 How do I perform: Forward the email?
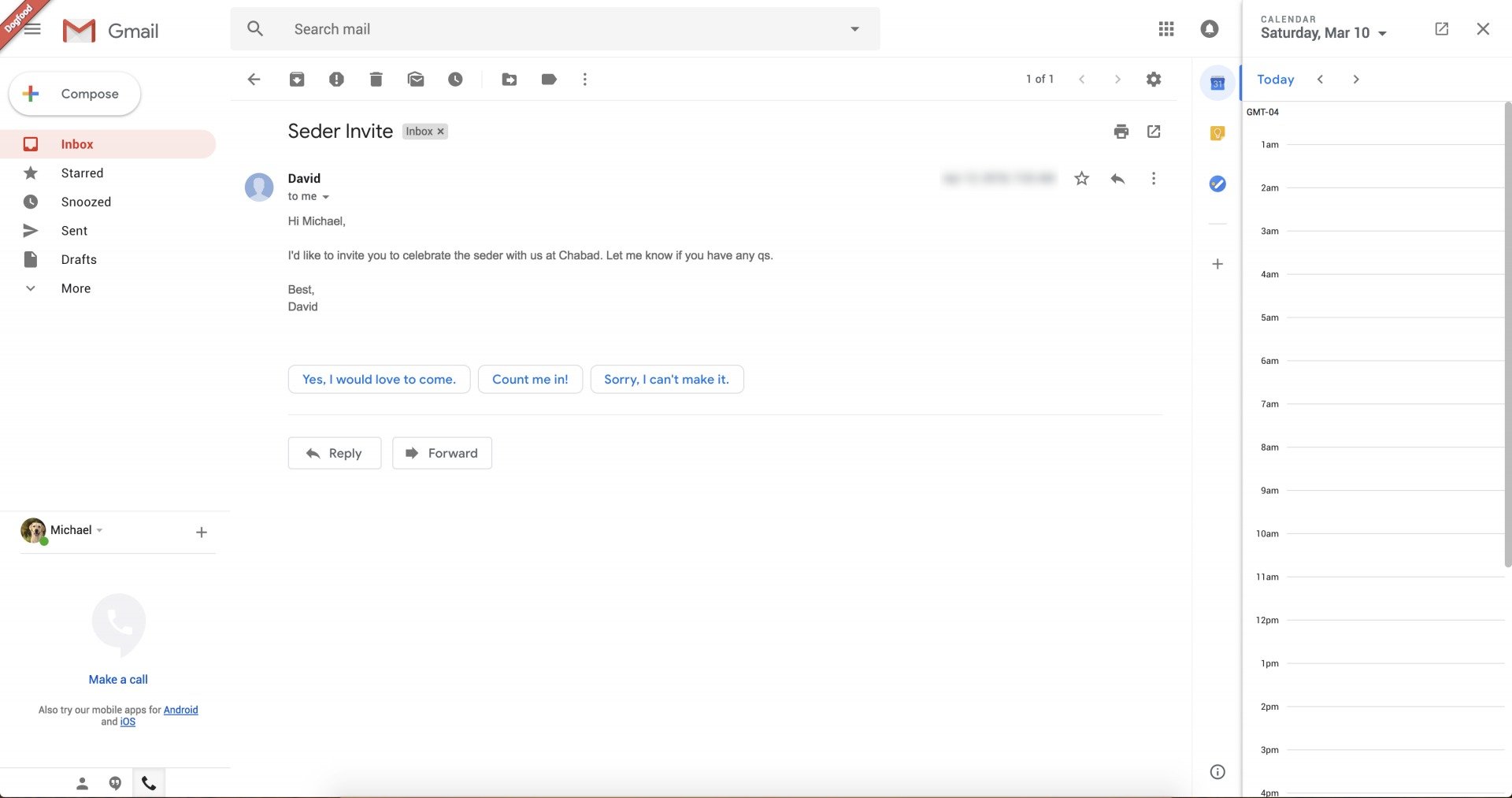(442, 453)
